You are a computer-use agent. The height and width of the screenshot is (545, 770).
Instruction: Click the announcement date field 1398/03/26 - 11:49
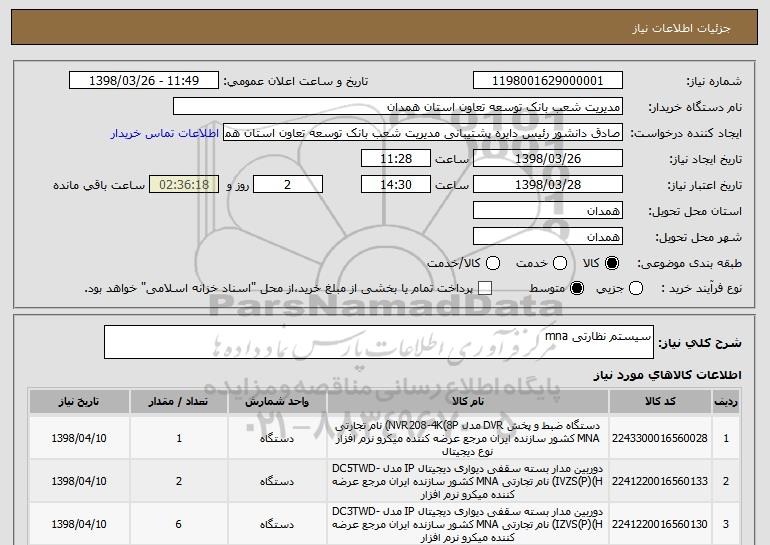pyautogui.click(x=144, y=81)
